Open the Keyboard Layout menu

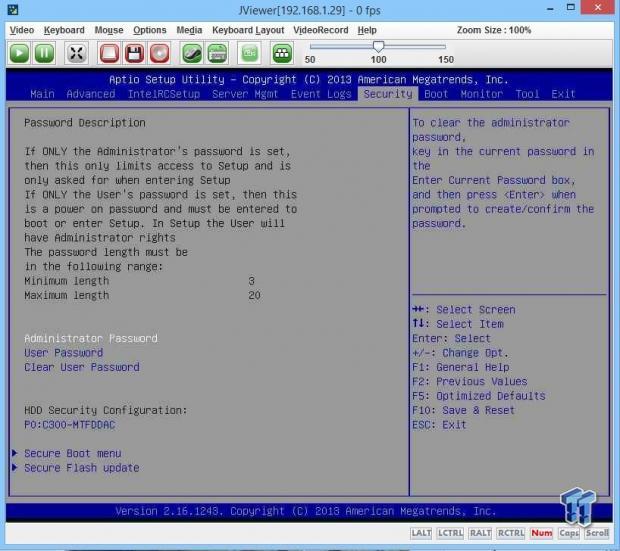(248, 30)
